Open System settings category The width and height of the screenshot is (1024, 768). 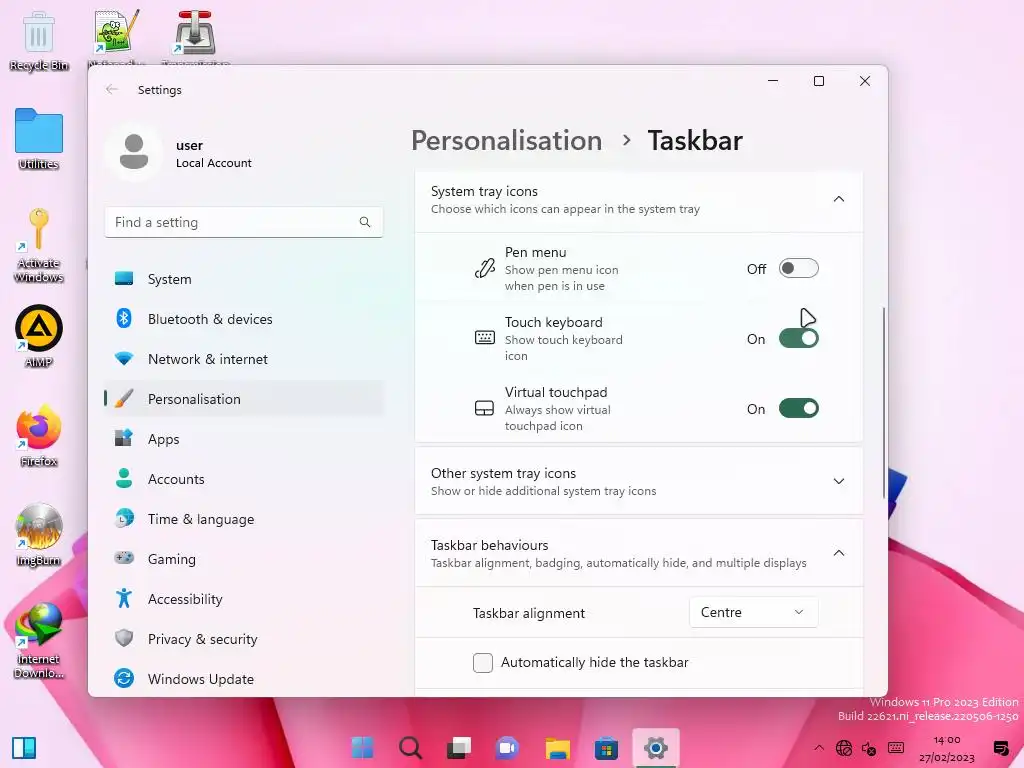[244, 279]
